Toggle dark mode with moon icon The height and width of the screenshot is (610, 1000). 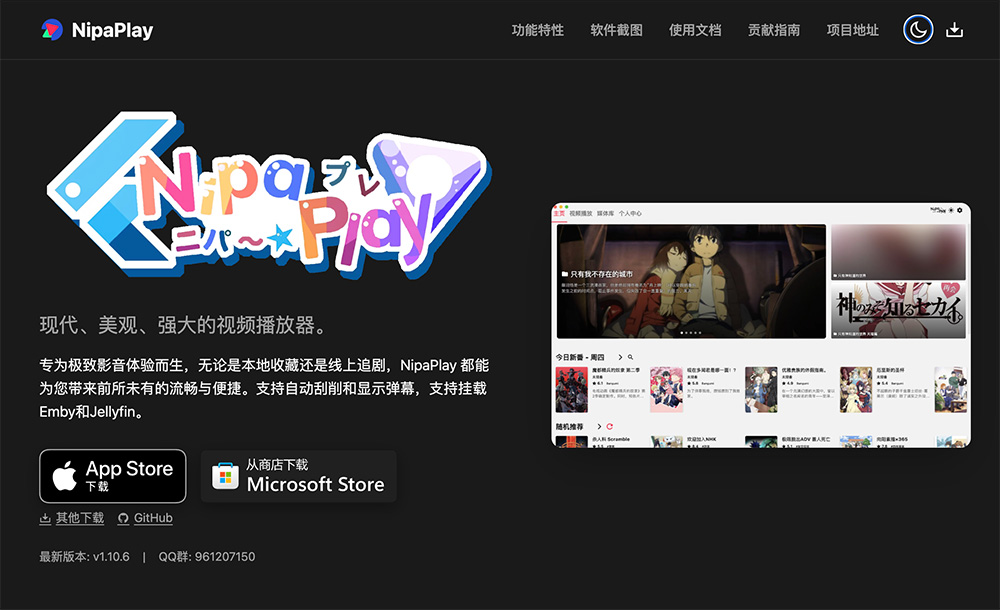pyautogui.click(x=918, y=30)
